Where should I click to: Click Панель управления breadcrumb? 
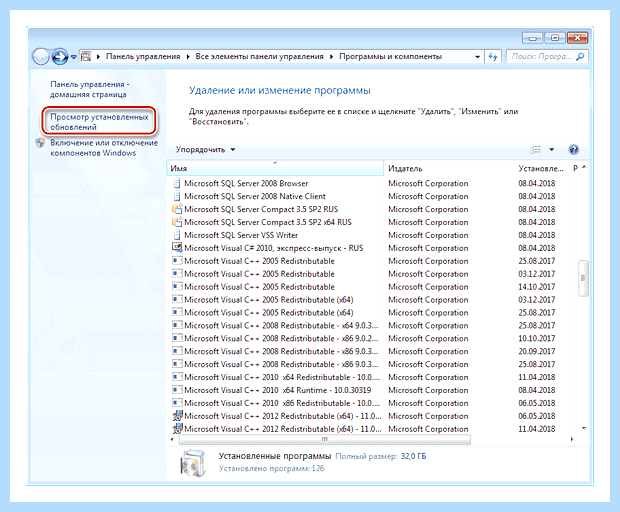143,57
